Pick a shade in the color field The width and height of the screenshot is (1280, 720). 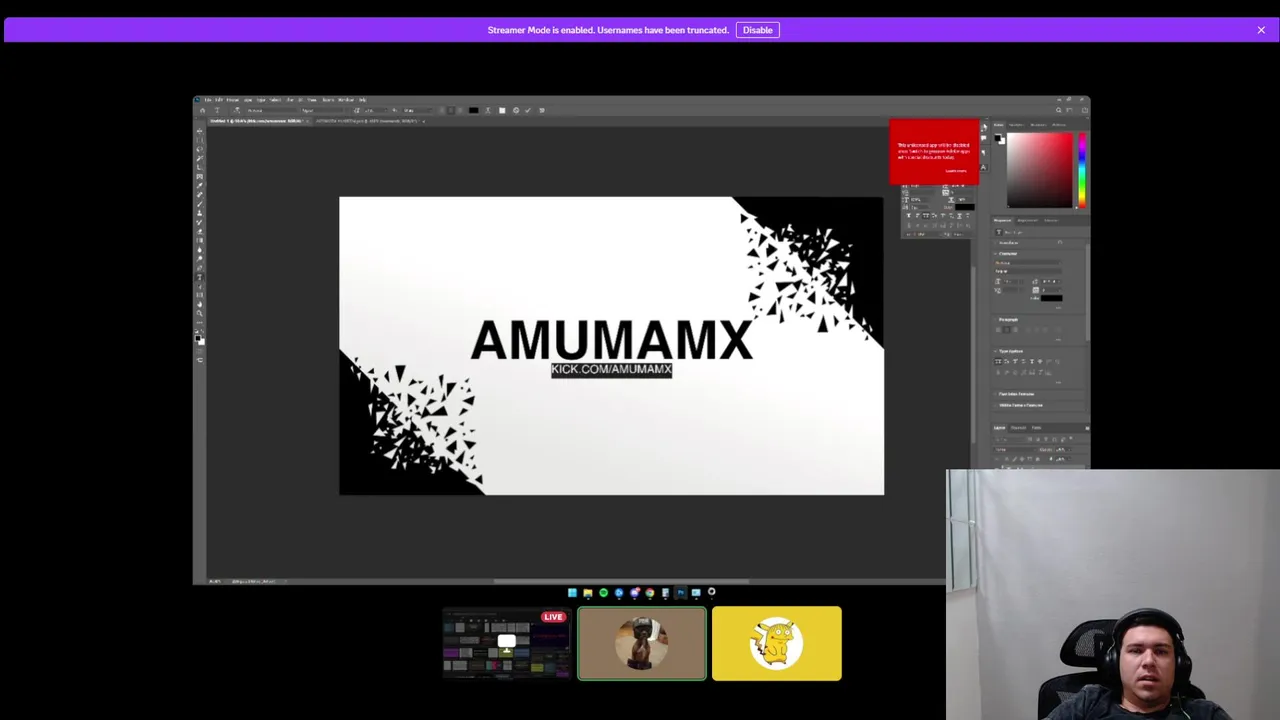(x=1040, y=170)
